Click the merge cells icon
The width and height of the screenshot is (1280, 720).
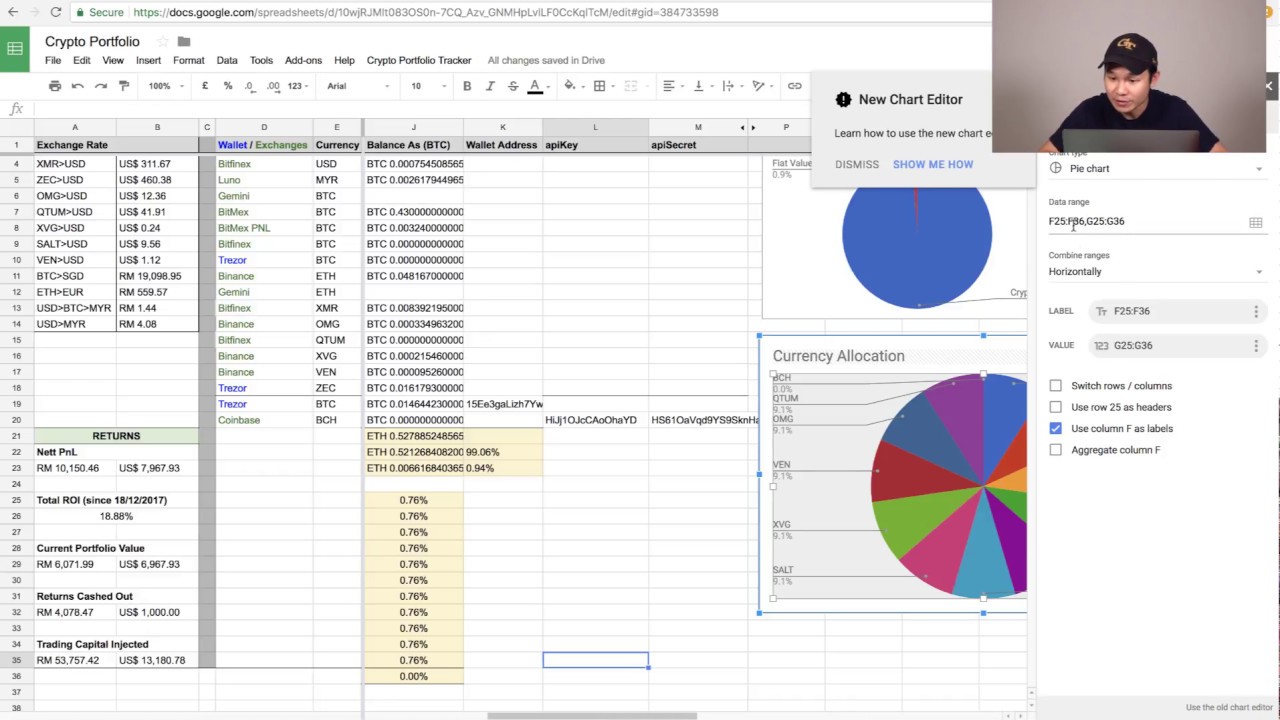630,86
